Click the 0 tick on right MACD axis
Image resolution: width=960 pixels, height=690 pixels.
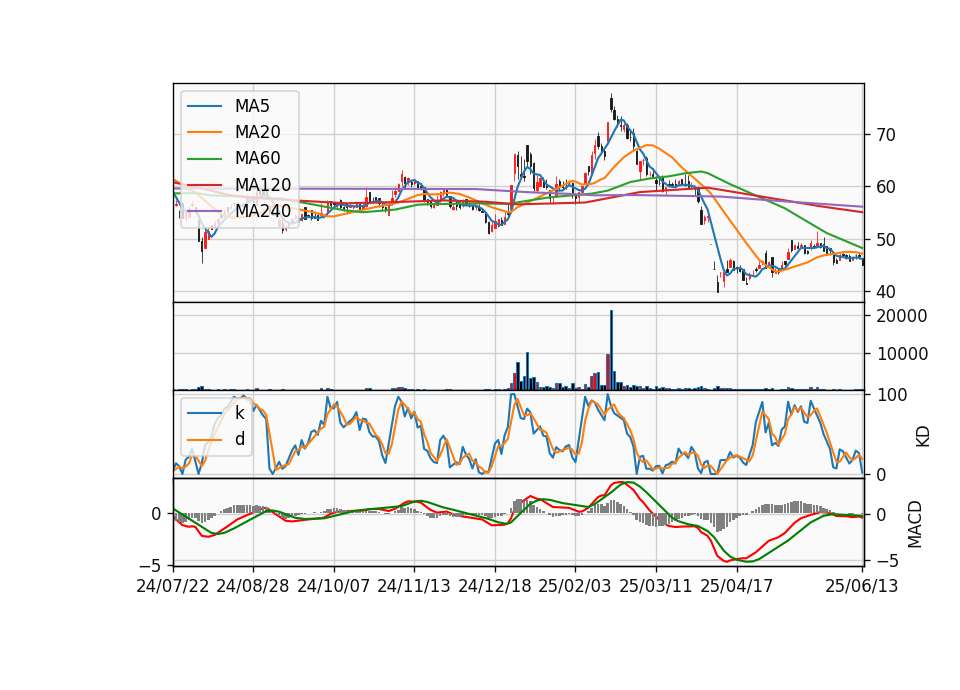[880, 515]
